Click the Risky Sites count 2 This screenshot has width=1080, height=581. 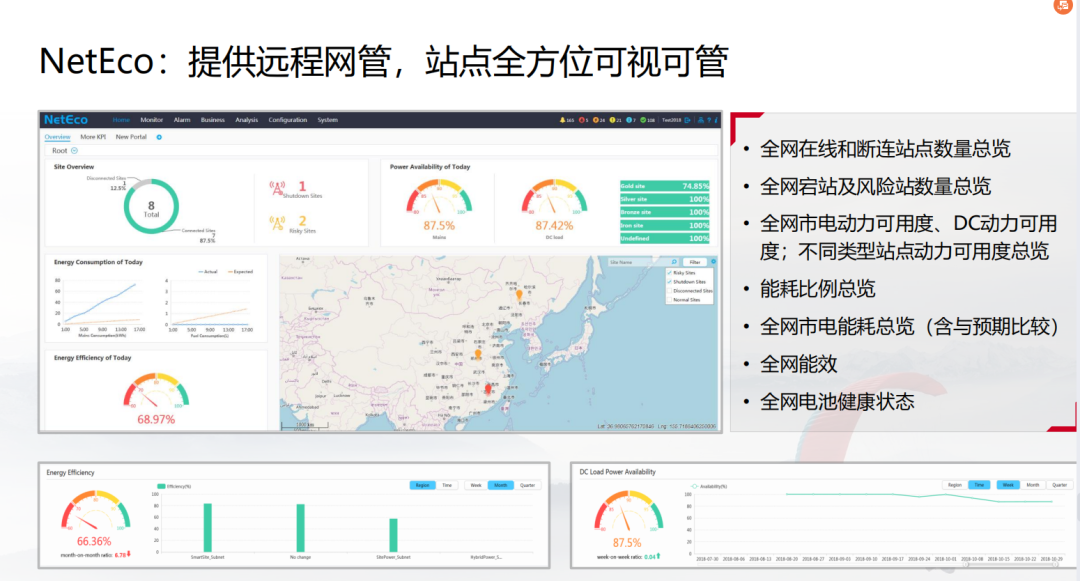coord(302,221)
